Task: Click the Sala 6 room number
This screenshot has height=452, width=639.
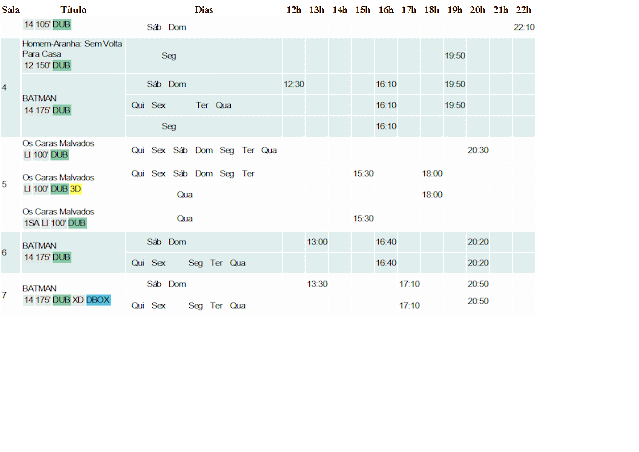Action: tap(4, 253)
